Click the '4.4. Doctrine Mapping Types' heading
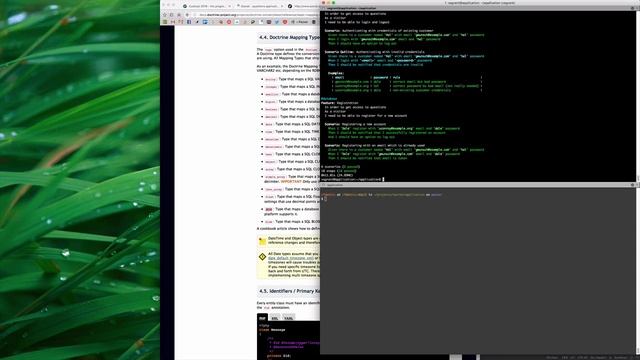The width and height of the screenshot is (640, 360). pyautogui.click(x=289, y=37)
